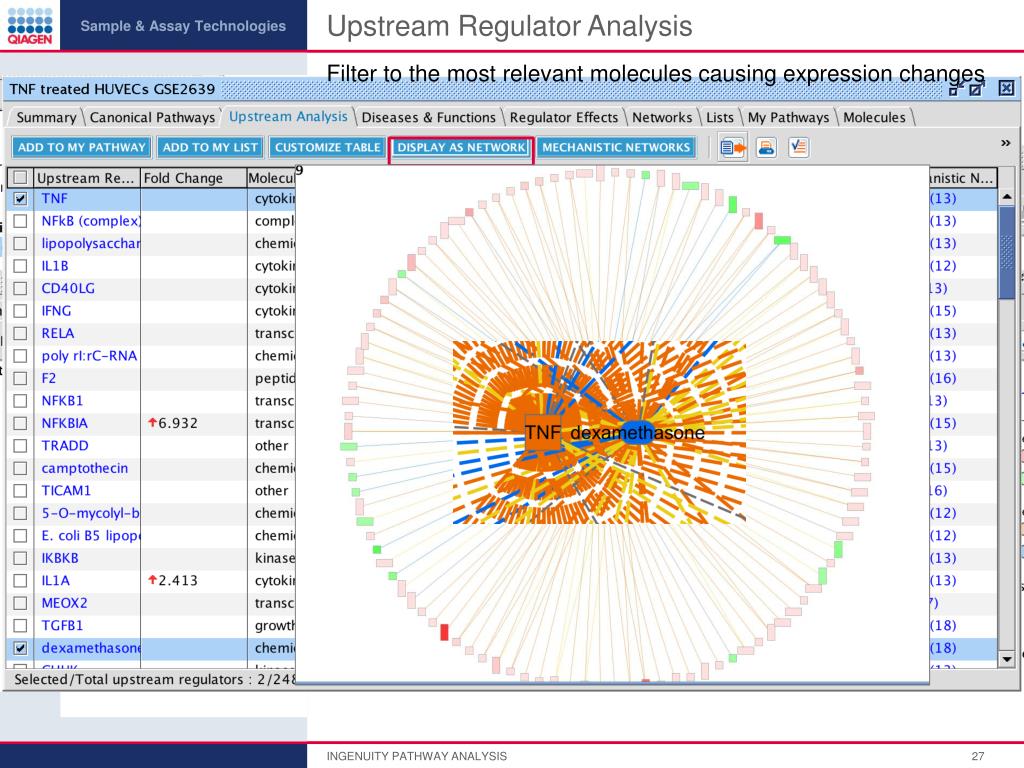This screenshot has width=1024, height=768.
Task: Sort by the Fold Change column header
Action: tap(193, 178)
